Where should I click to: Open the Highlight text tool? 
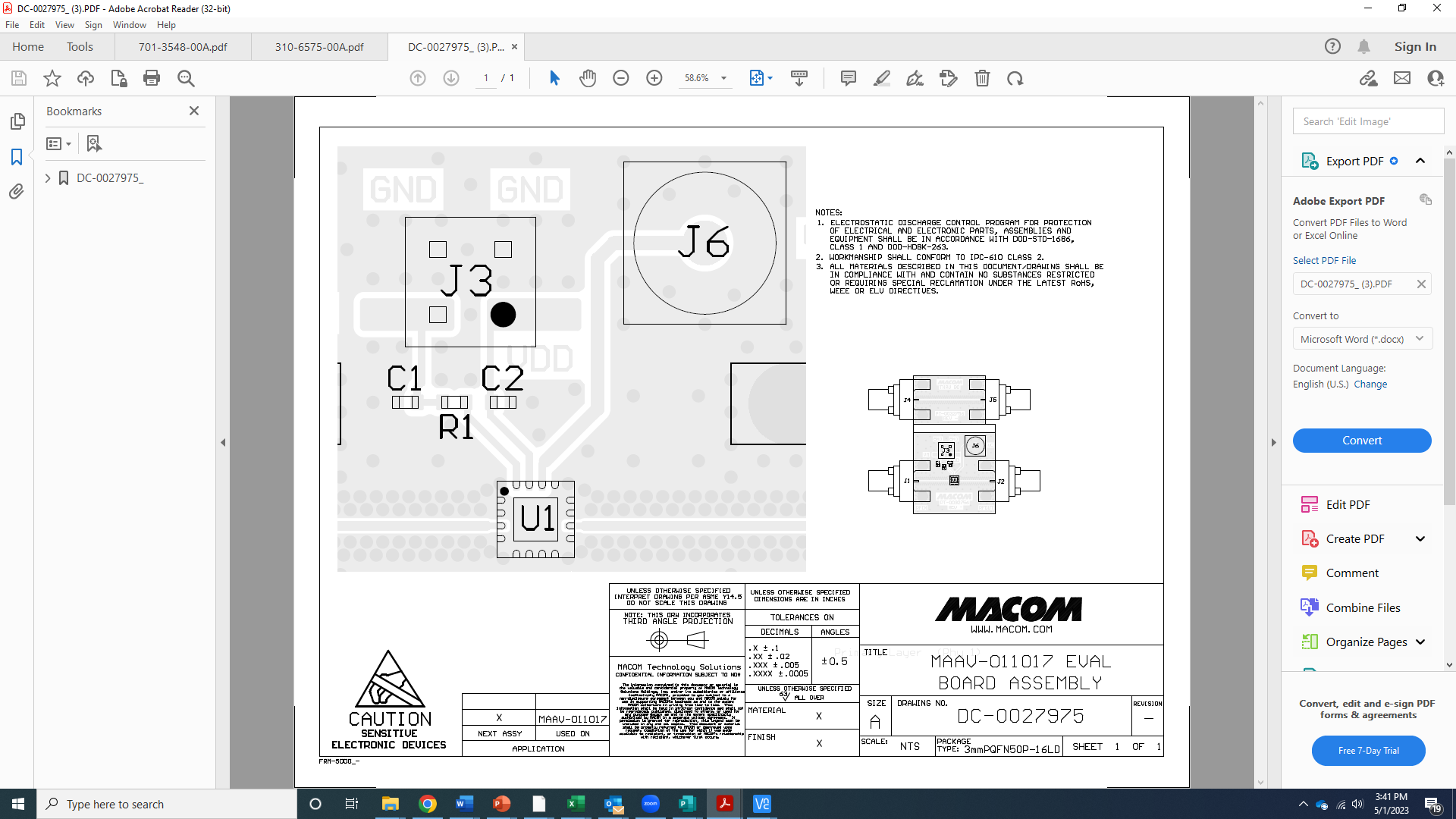coord(882,78)
